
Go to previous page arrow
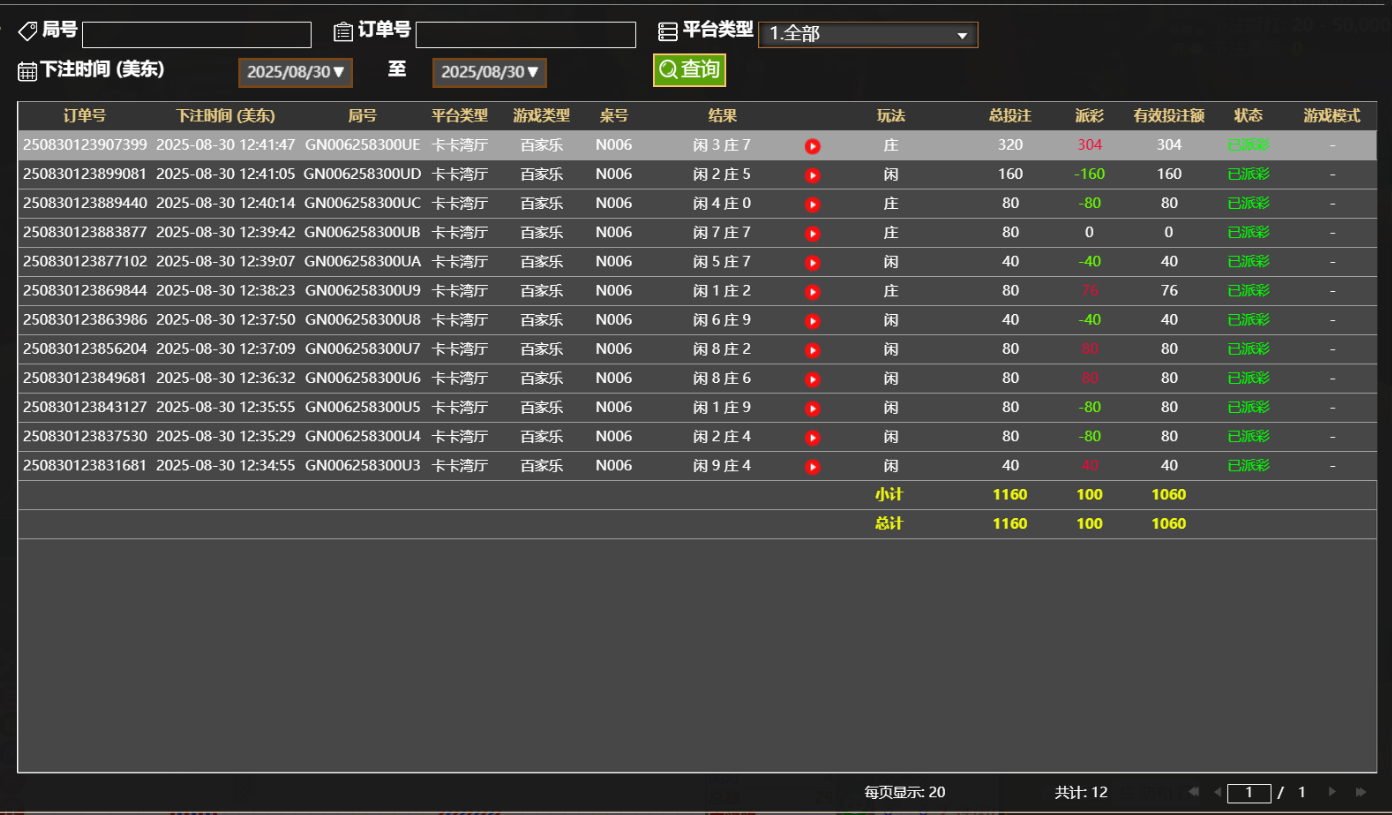point(1217,792)
